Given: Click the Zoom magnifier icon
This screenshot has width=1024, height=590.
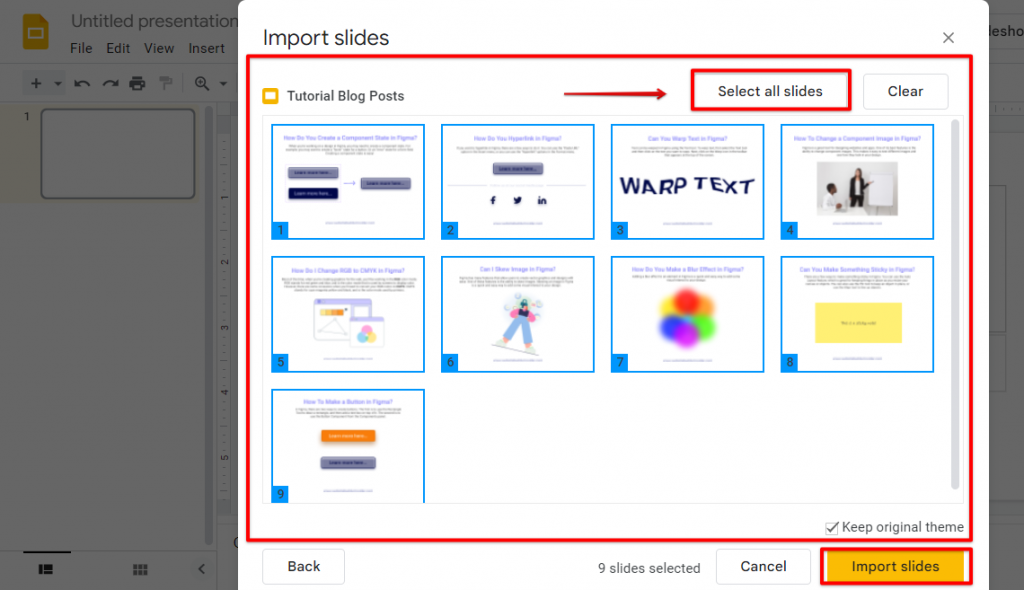Looking at the screenshot, I should point(201,83).
